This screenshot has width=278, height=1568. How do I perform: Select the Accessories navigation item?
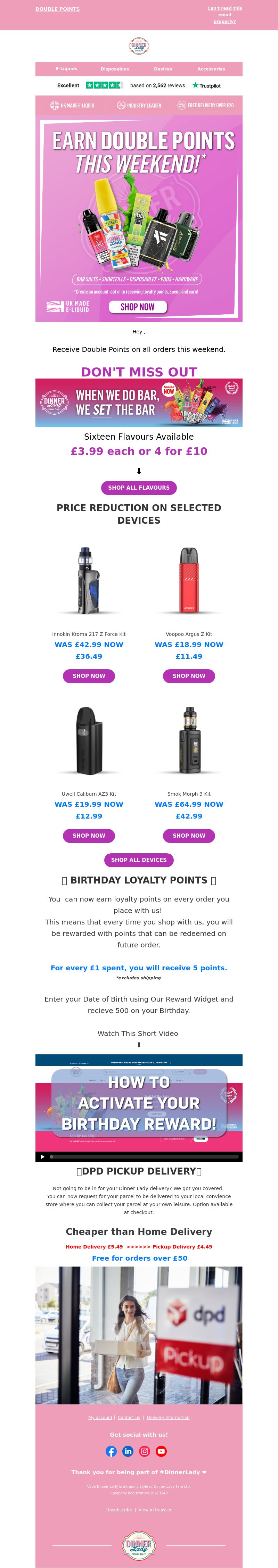click(211, 69)
